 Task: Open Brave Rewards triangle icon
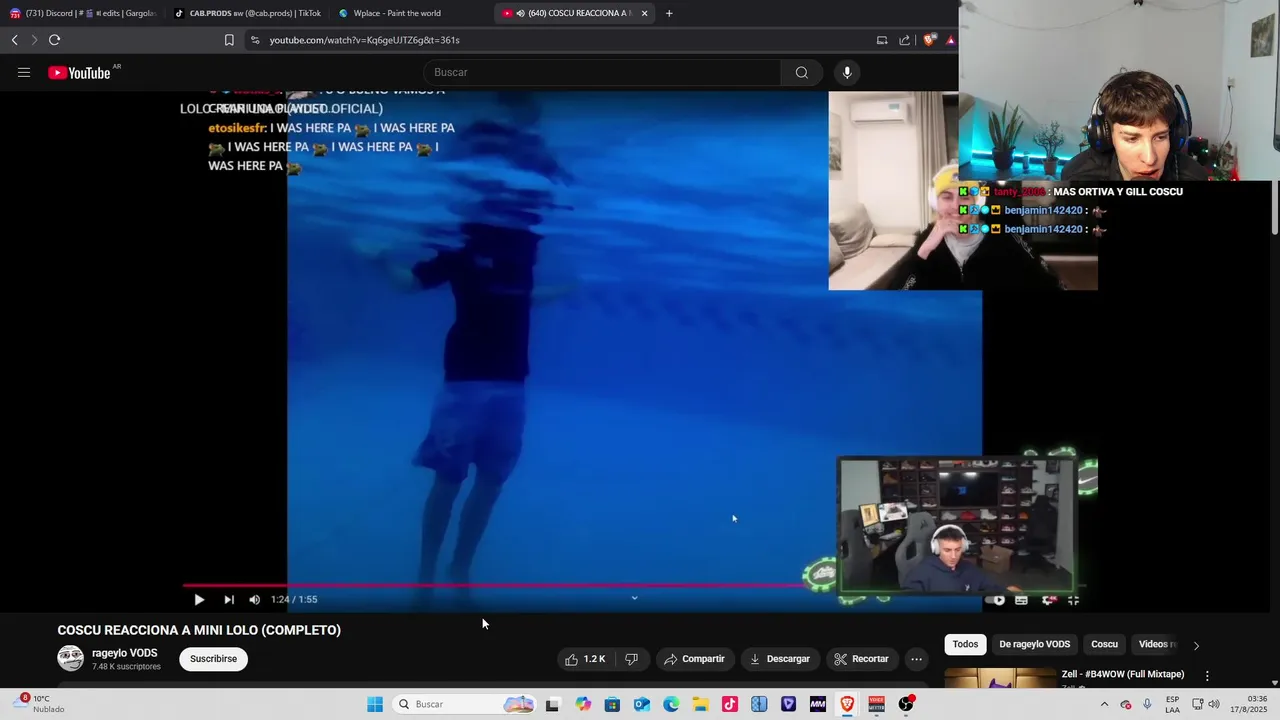click(950, 40)
